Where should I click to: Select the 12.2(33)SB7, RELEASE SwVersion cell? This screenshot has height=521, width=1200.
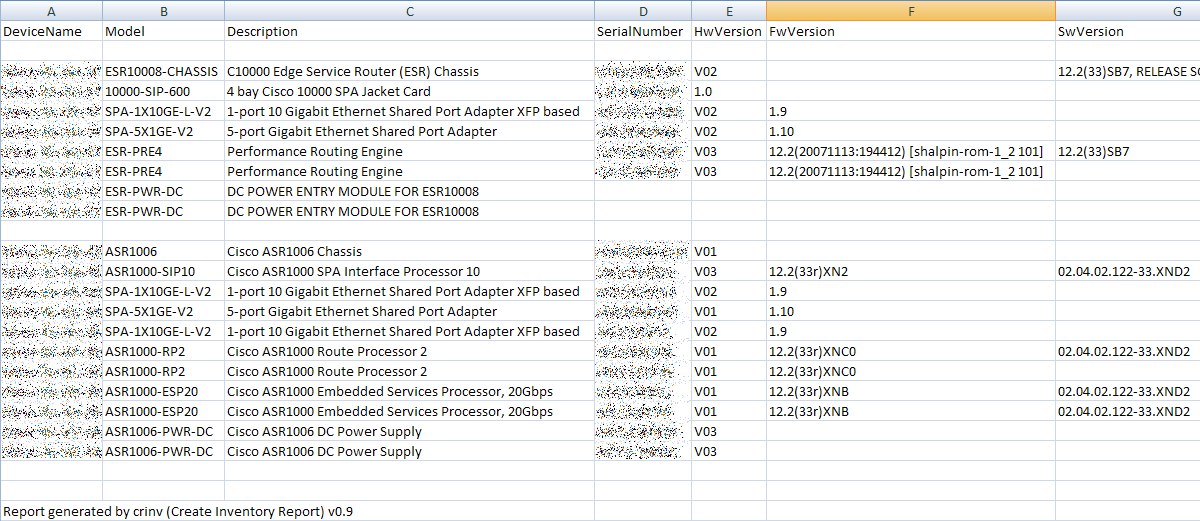pyautogui.click(x=1128, y=71)
